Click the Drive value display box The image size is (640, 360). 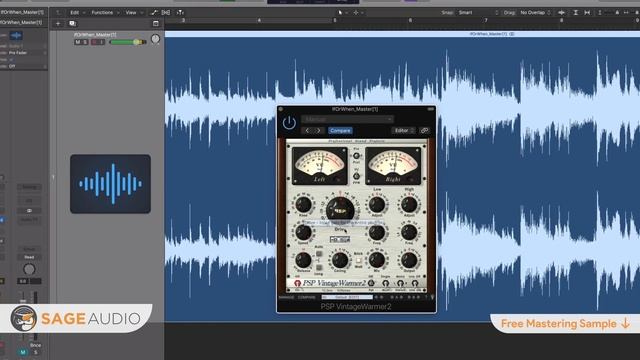click(340, 239)
